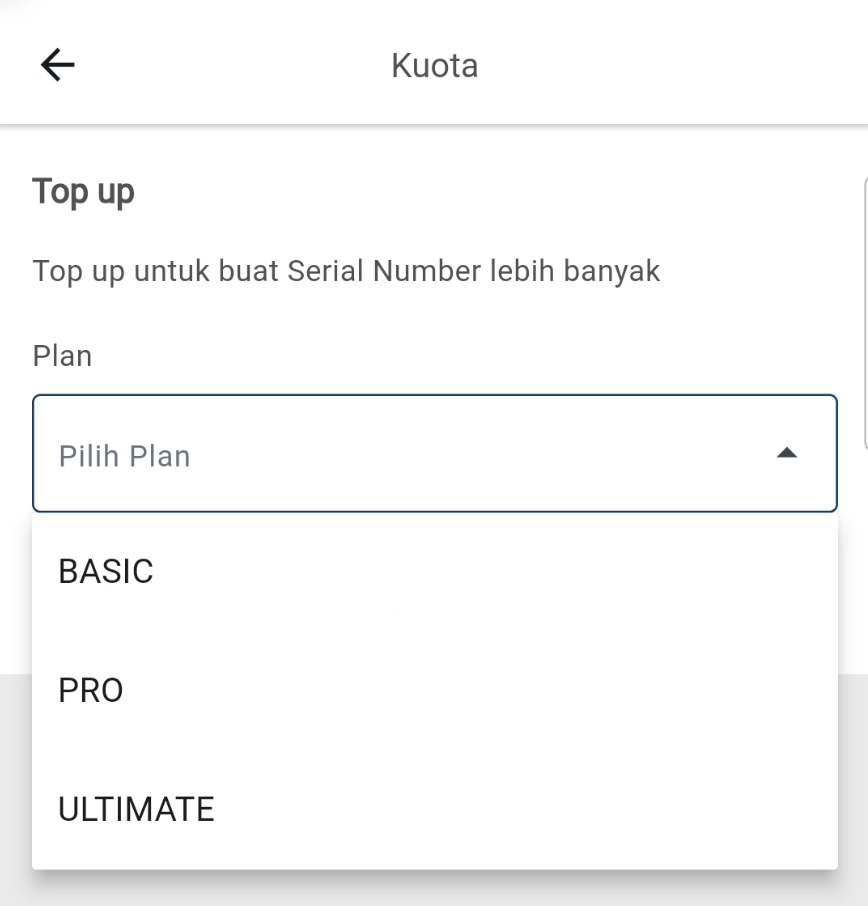The image size is (868, 906).
Task: Click the Plan field label
Action: point(62,356)
